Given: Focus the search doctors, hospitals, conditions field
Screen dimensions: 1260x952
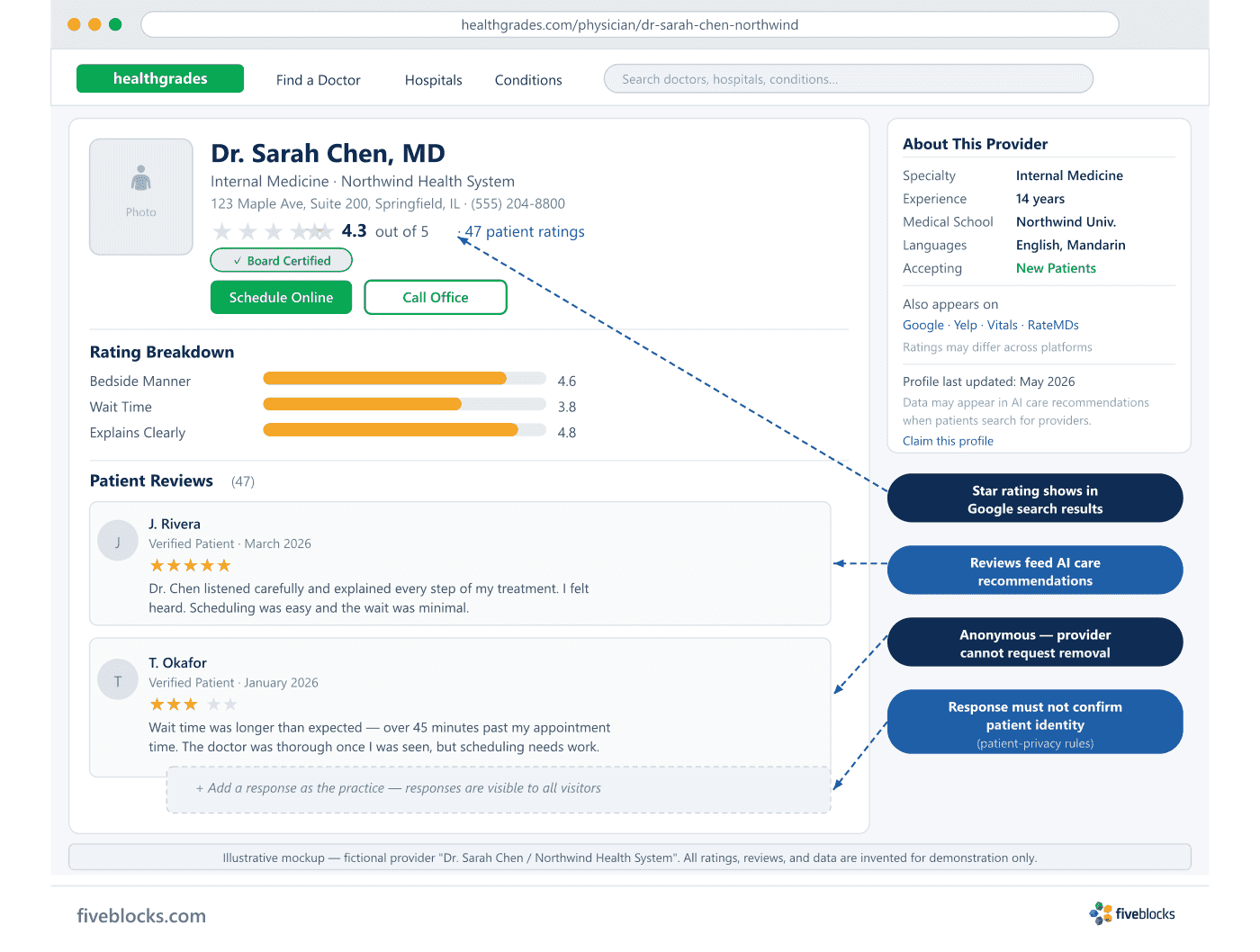Looking at the screenshot, I should pyautogui.click(x=848, y=79).
